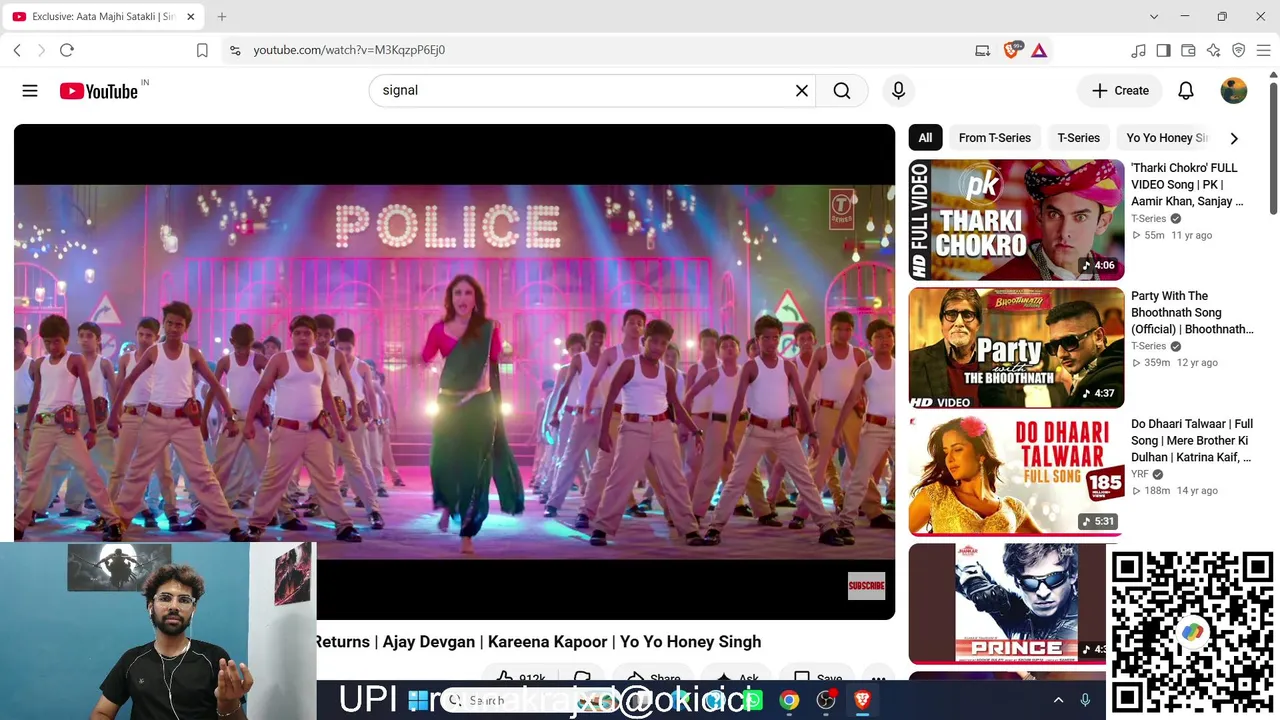1280x720 pixels.
Task: Run the search with the magnifier button
Action: coord(842,91)
